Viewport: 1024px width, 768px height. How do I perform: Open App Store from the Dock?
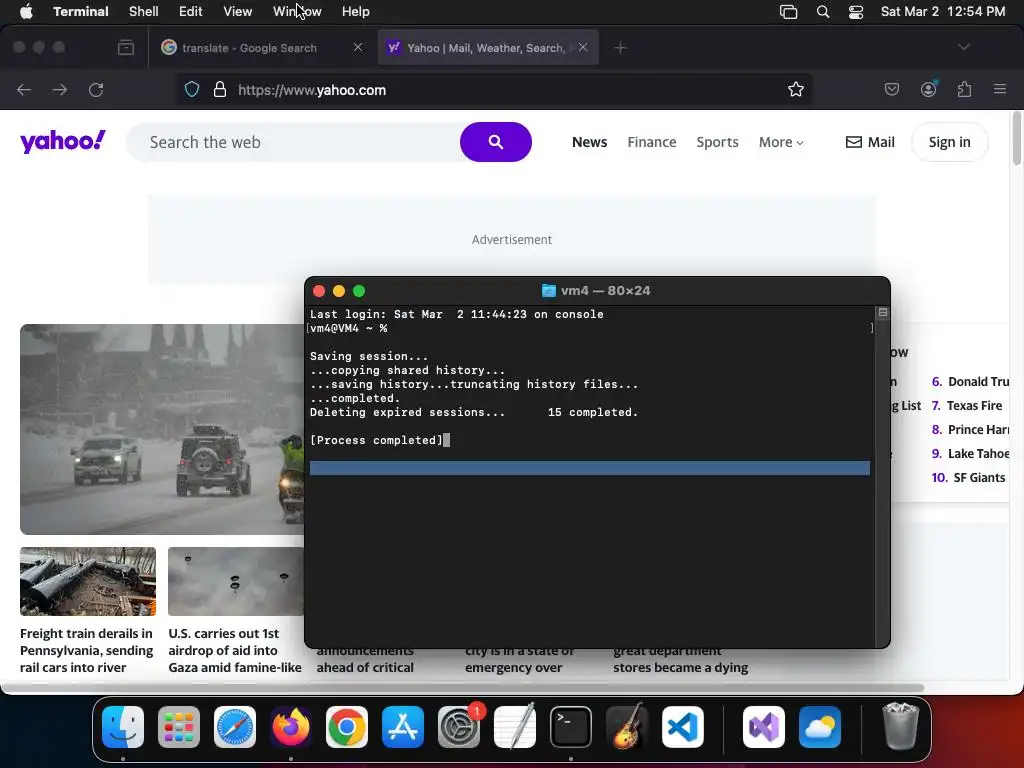[x=403, y=727]
